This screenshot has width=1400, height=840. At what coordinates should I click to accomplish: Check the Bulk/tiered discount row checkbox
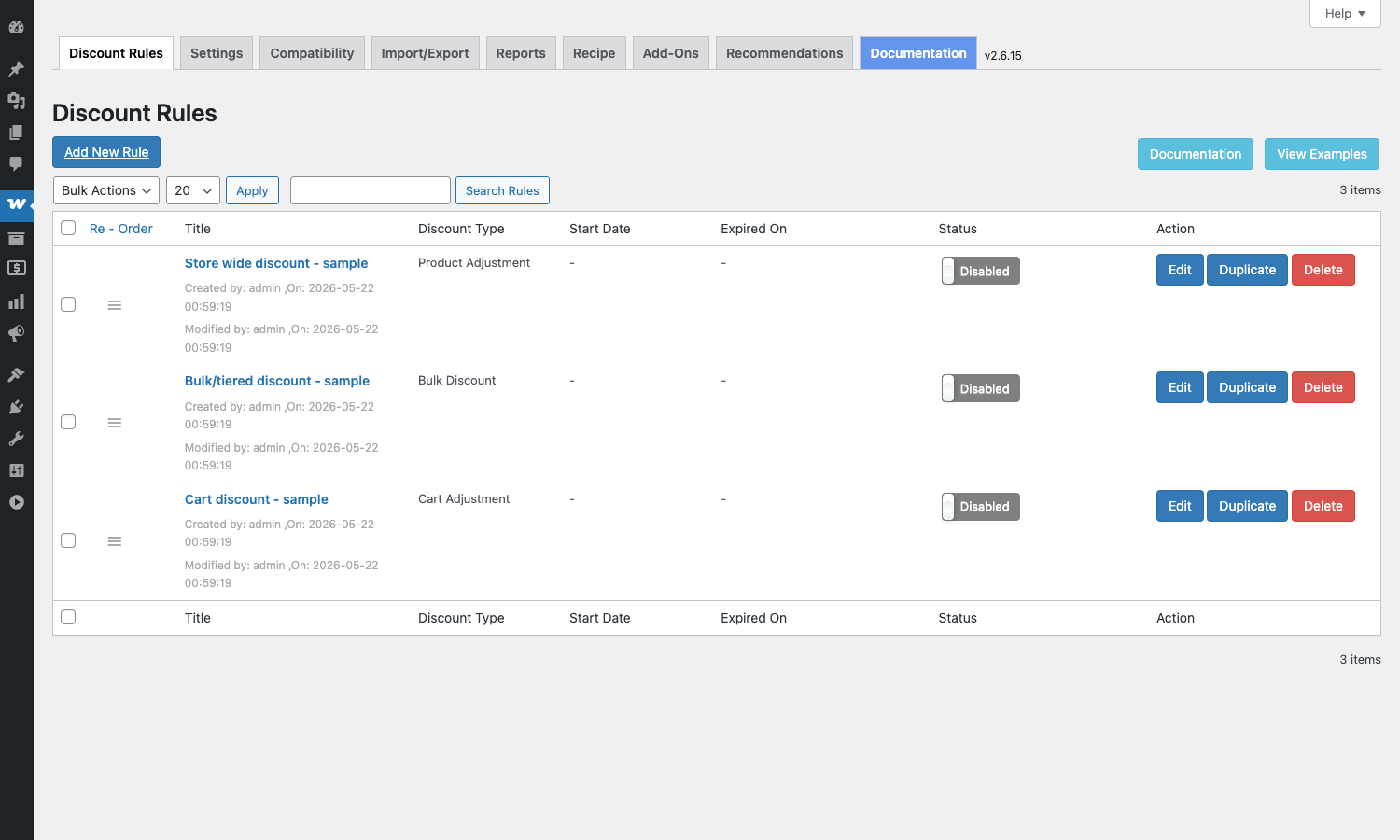point(68,422)
